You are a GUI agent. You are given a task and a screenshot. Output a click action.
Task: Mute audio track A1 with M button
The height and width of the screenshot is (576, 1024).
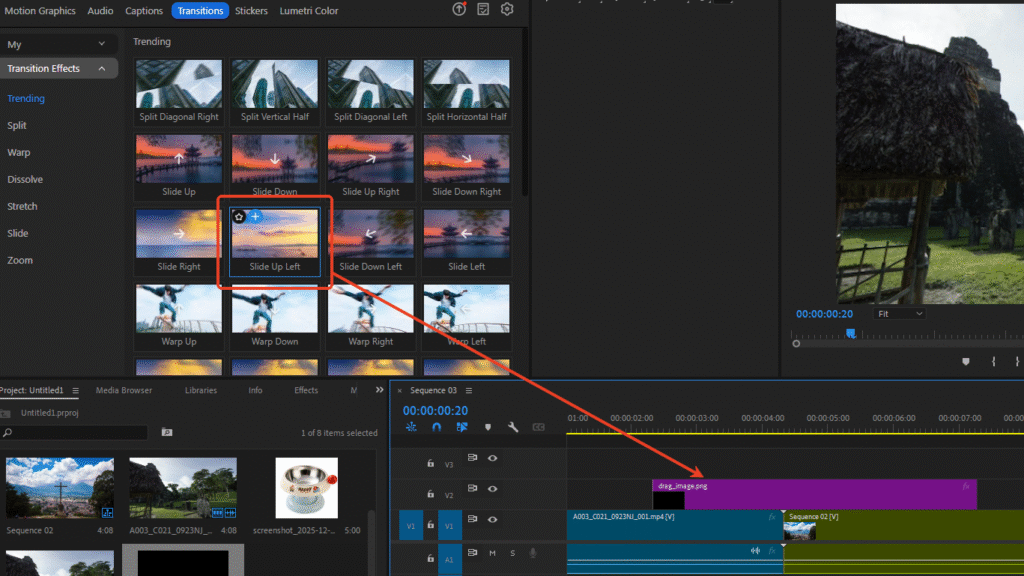pyautogui.click(x=492, y=553)
